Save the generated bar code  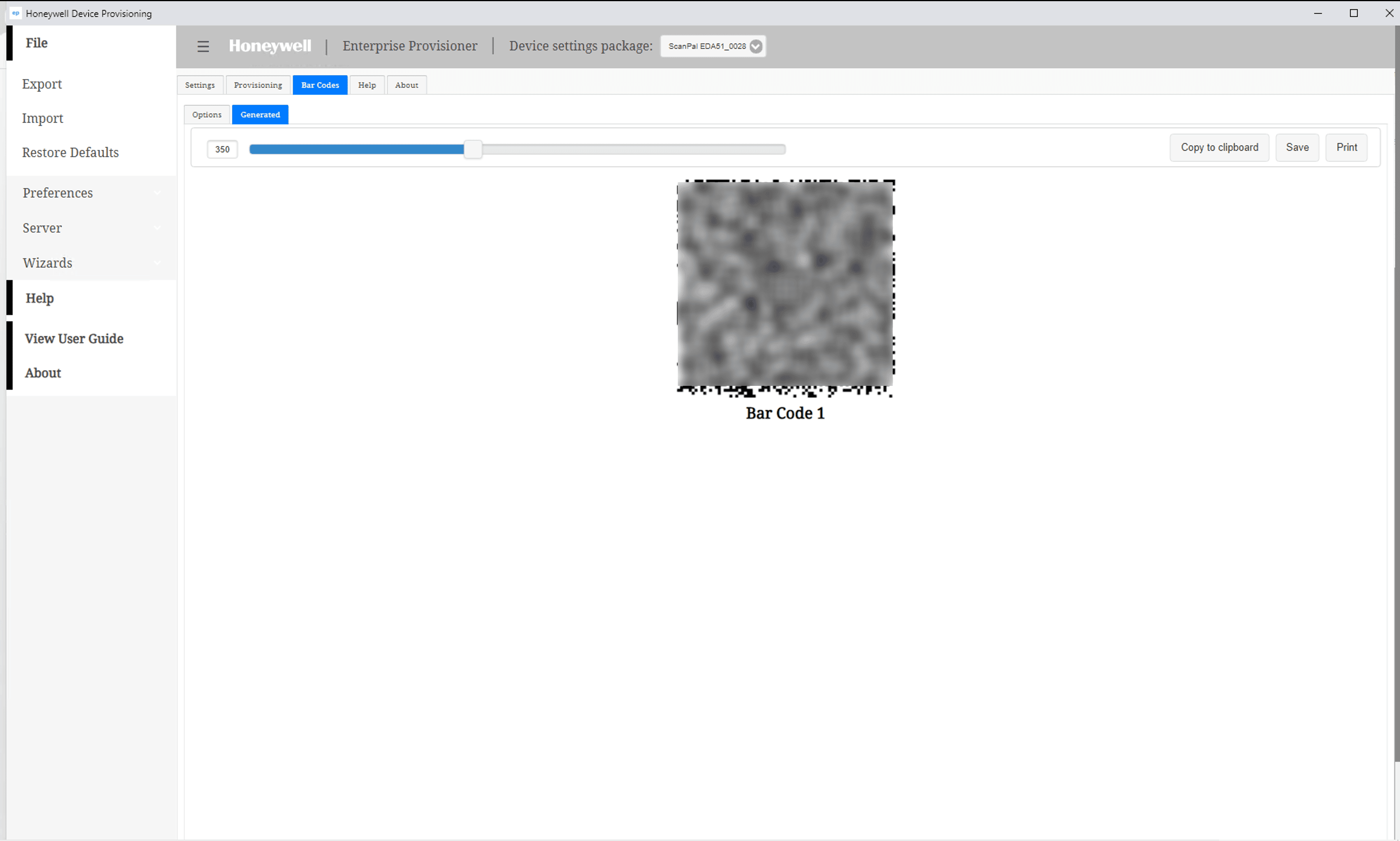[1297, 147]
